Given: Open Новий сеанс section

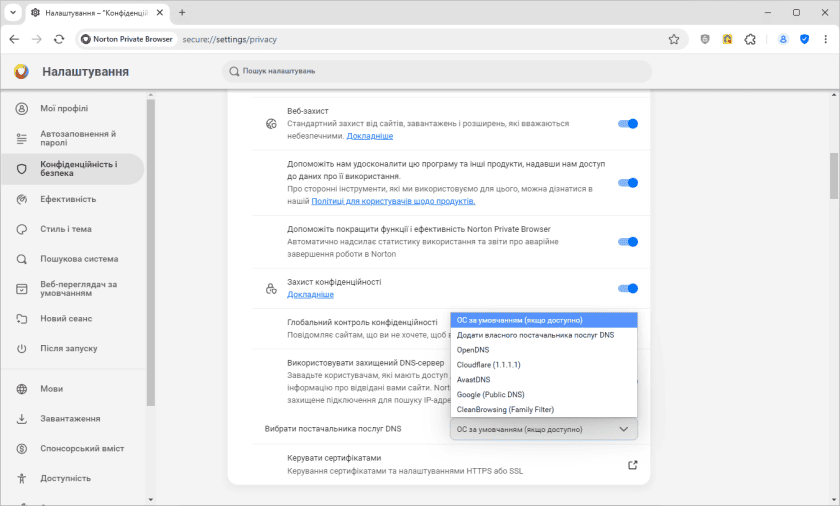Looking at the screenshot, I should coord(72,319).
